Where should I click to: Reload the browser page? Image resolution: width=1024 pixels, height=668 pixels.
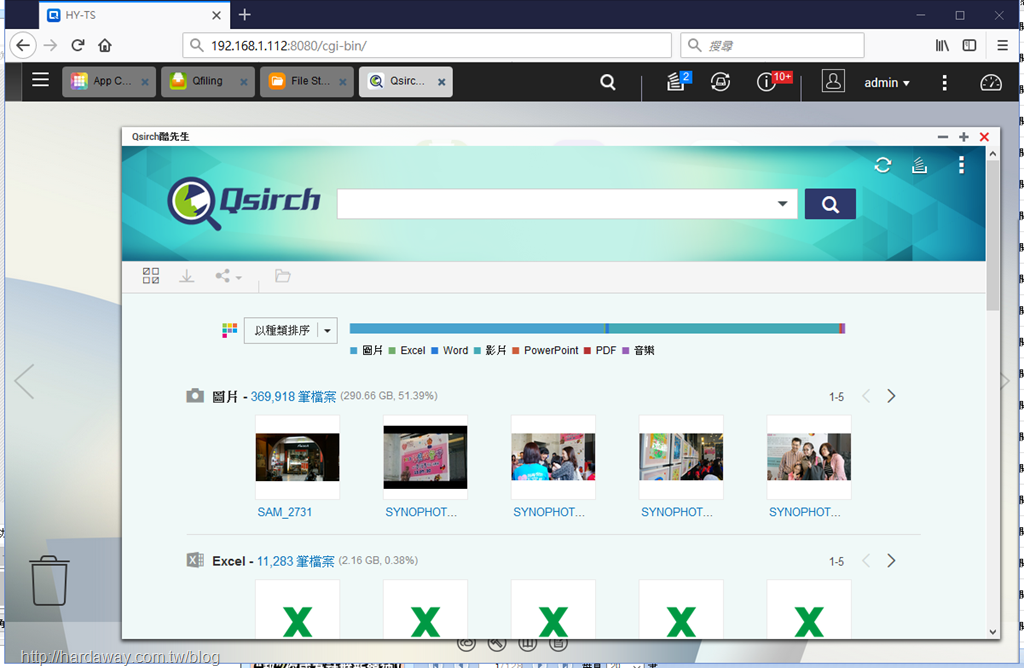pos(78,45)
